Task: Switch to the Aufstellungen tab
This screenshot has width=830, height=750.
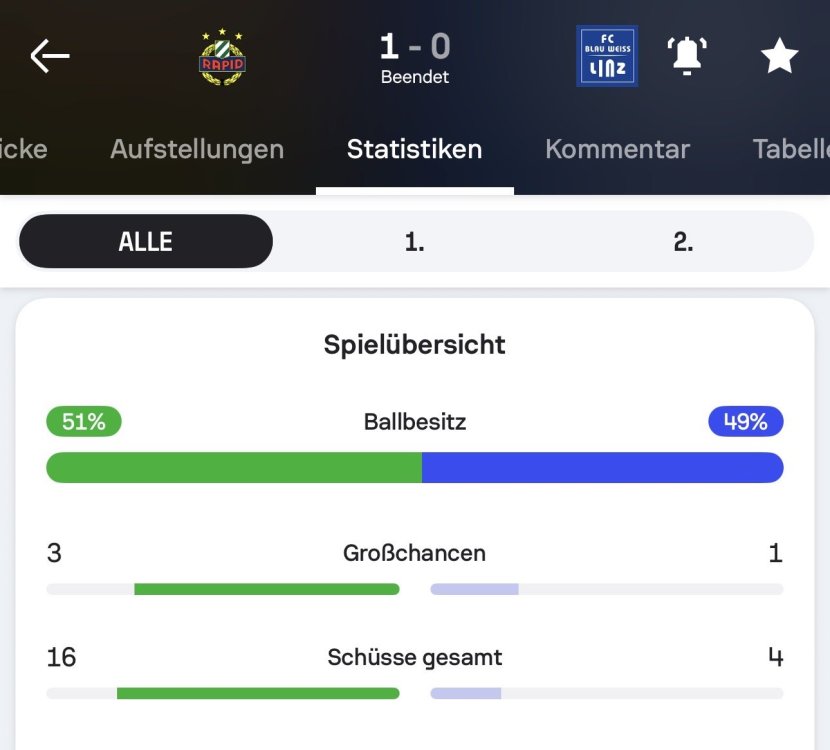Action: pyautogui.click(x=197, y=149)
